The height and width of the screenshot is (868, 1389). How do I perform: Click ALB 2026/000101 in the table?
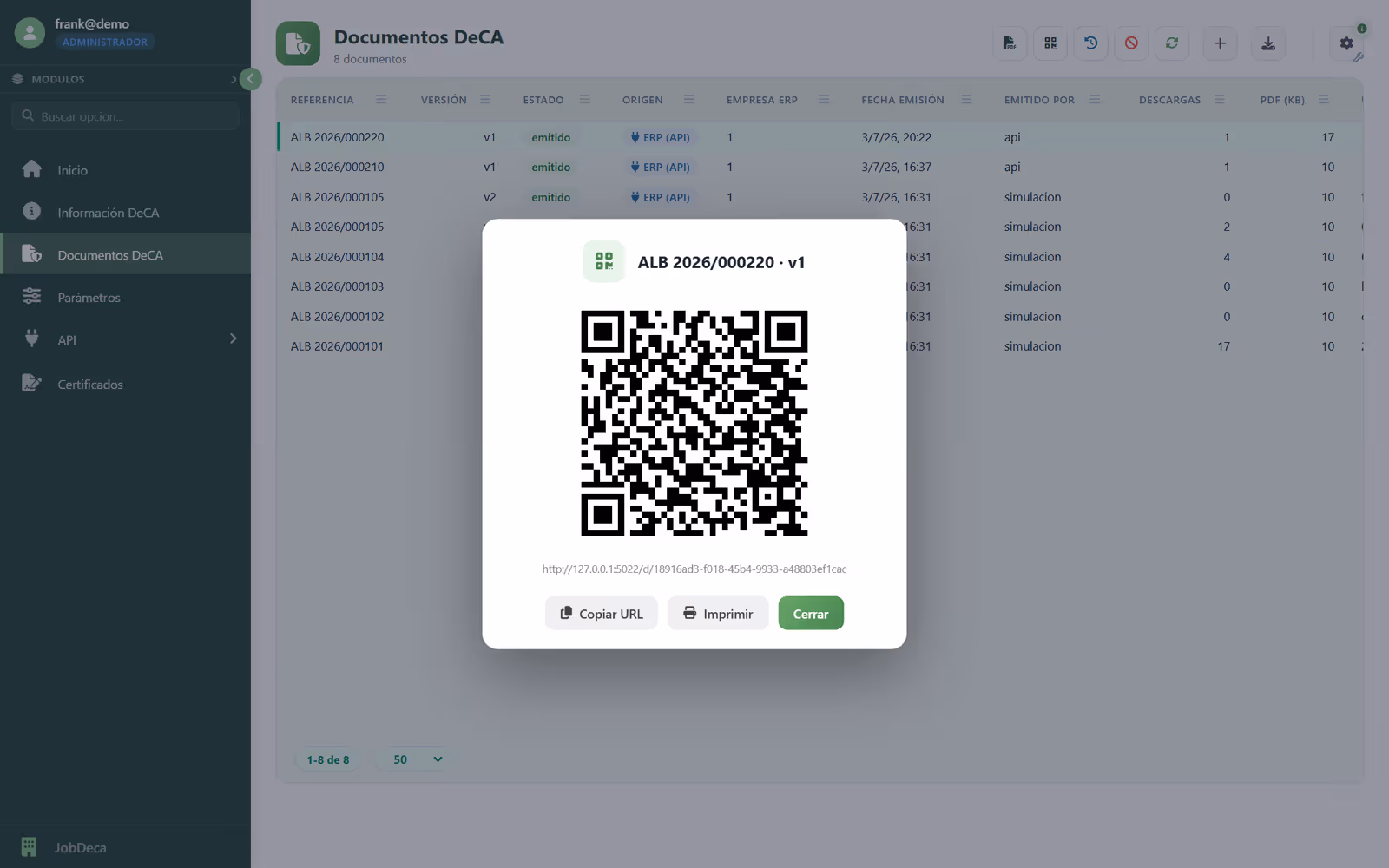[337, 346]
